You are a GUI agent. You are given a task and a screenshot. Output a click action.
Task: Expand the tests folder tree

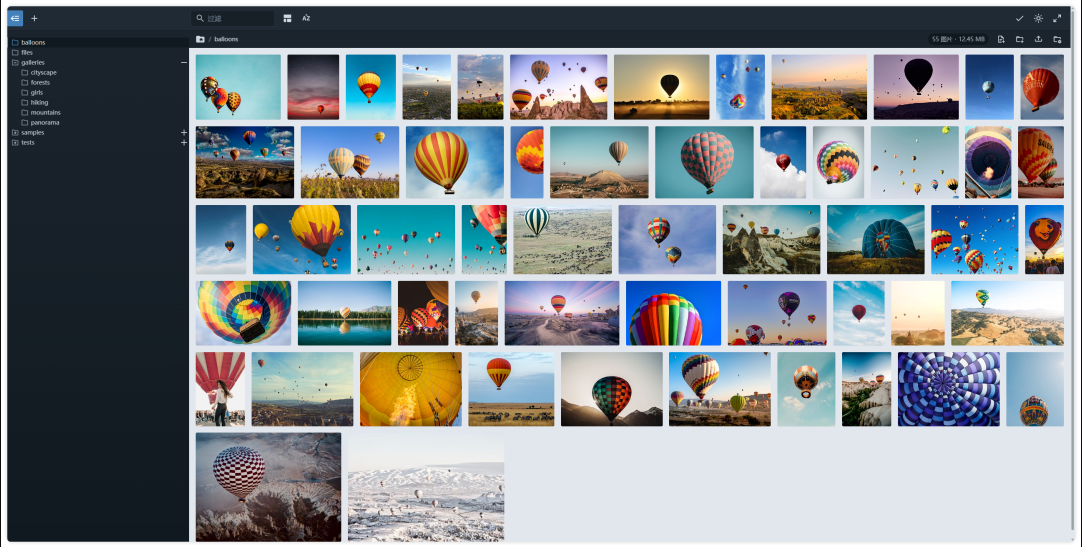click(184, 143)
